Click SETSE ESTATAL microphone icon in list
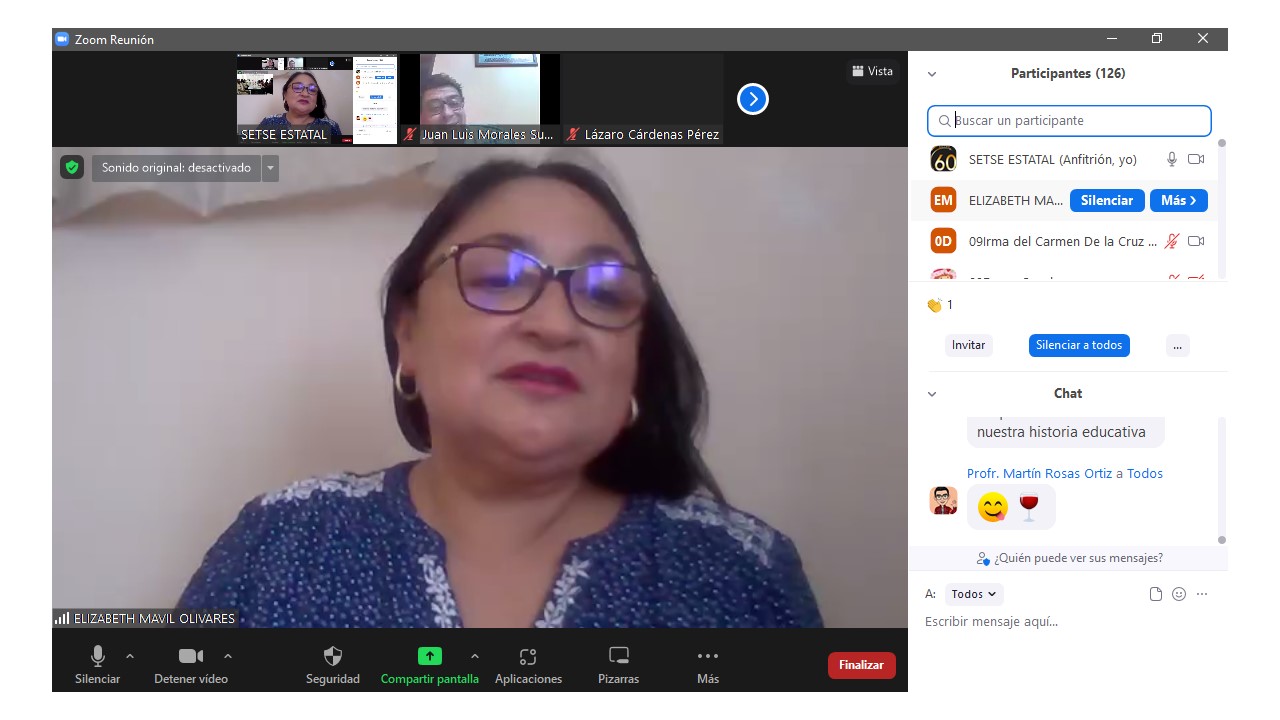The height and width of the screenshot is (720, 1280). [x=1172, y=159]
